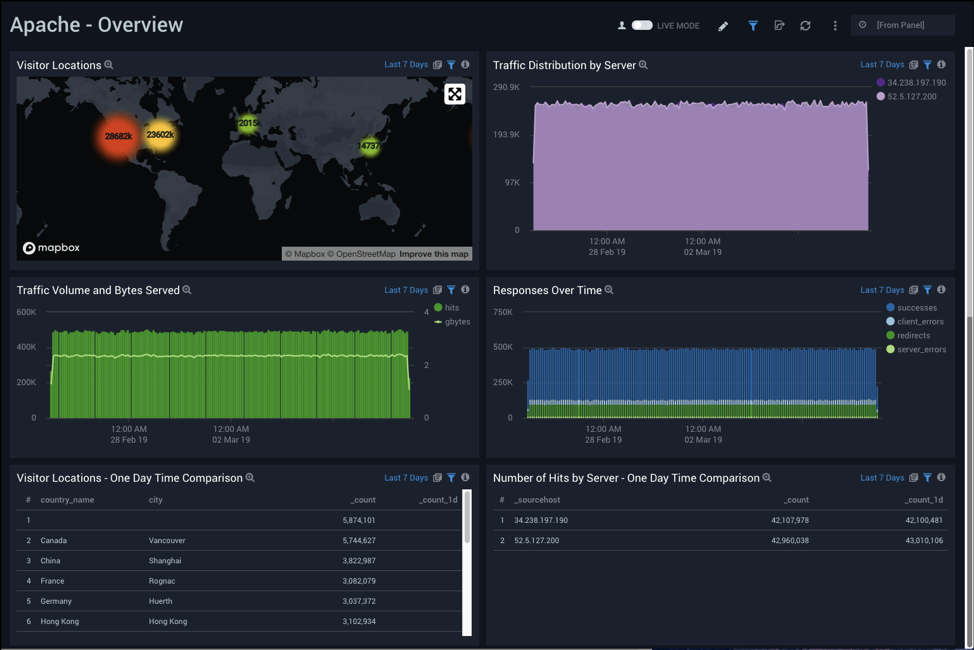Viewport: 974px width, 650px height.
Task: Refresh the dashboard using the refresh icon
Action: (x=805, y=25)
